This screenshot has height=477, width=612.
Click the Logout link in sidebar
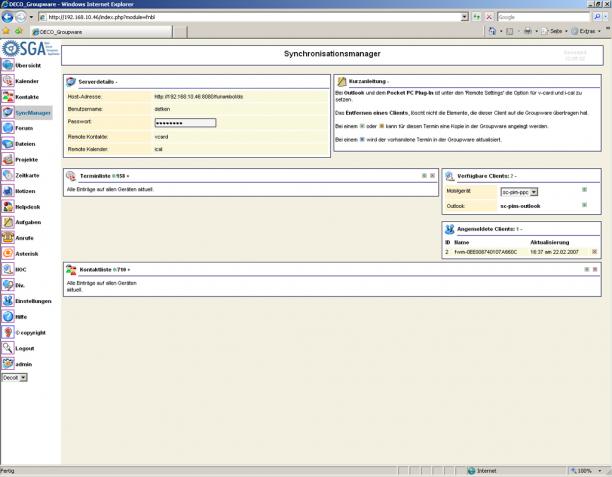click(24, 348)
